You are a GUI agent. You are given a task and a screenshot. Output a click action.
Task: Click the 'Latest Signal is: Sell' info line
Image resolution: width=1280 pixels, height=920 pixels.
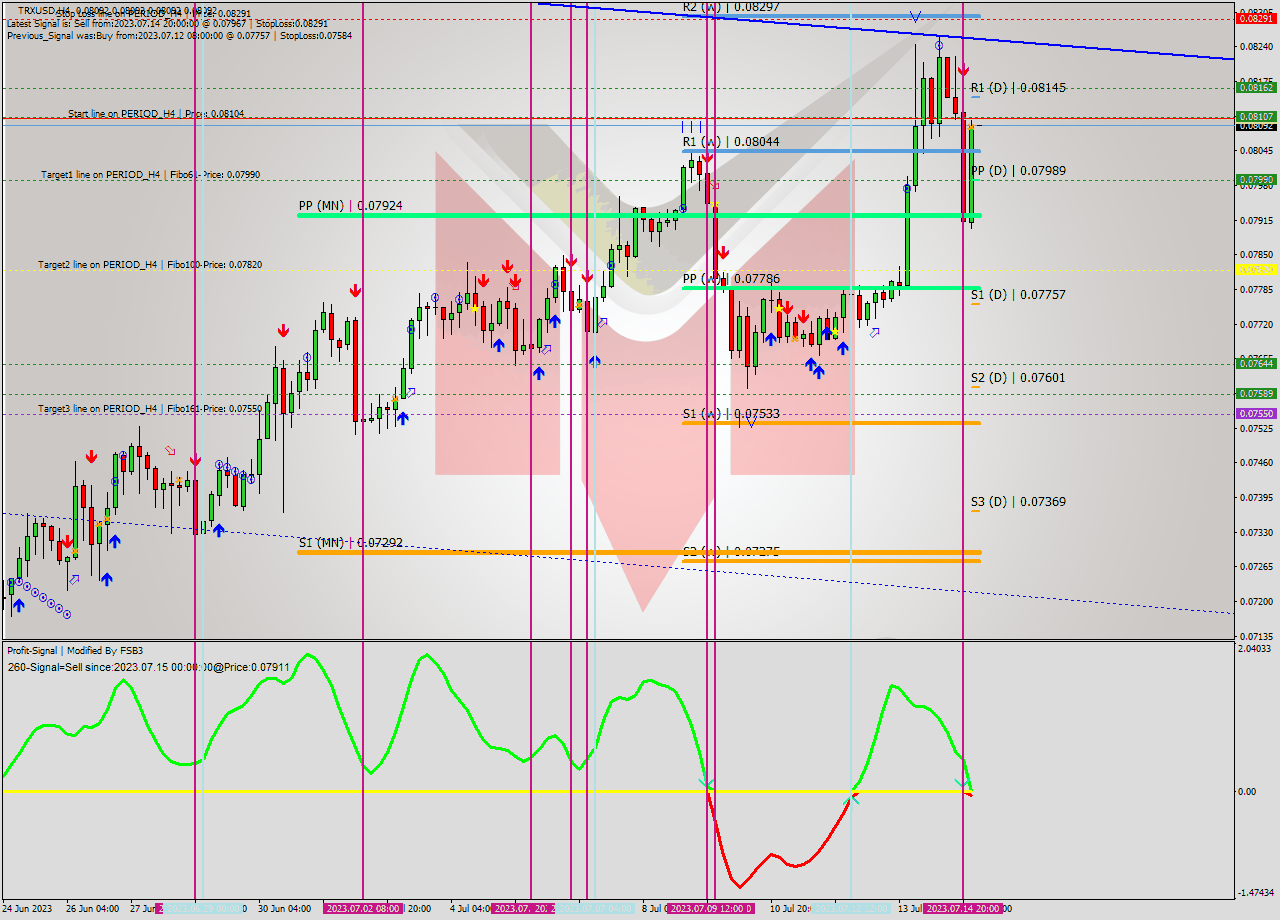167,23
